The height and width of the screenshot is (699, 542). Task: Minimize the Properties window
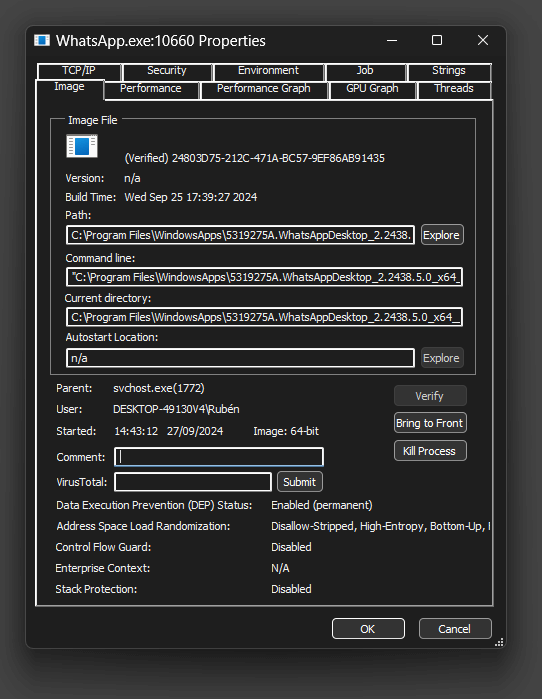coord(392,41)
